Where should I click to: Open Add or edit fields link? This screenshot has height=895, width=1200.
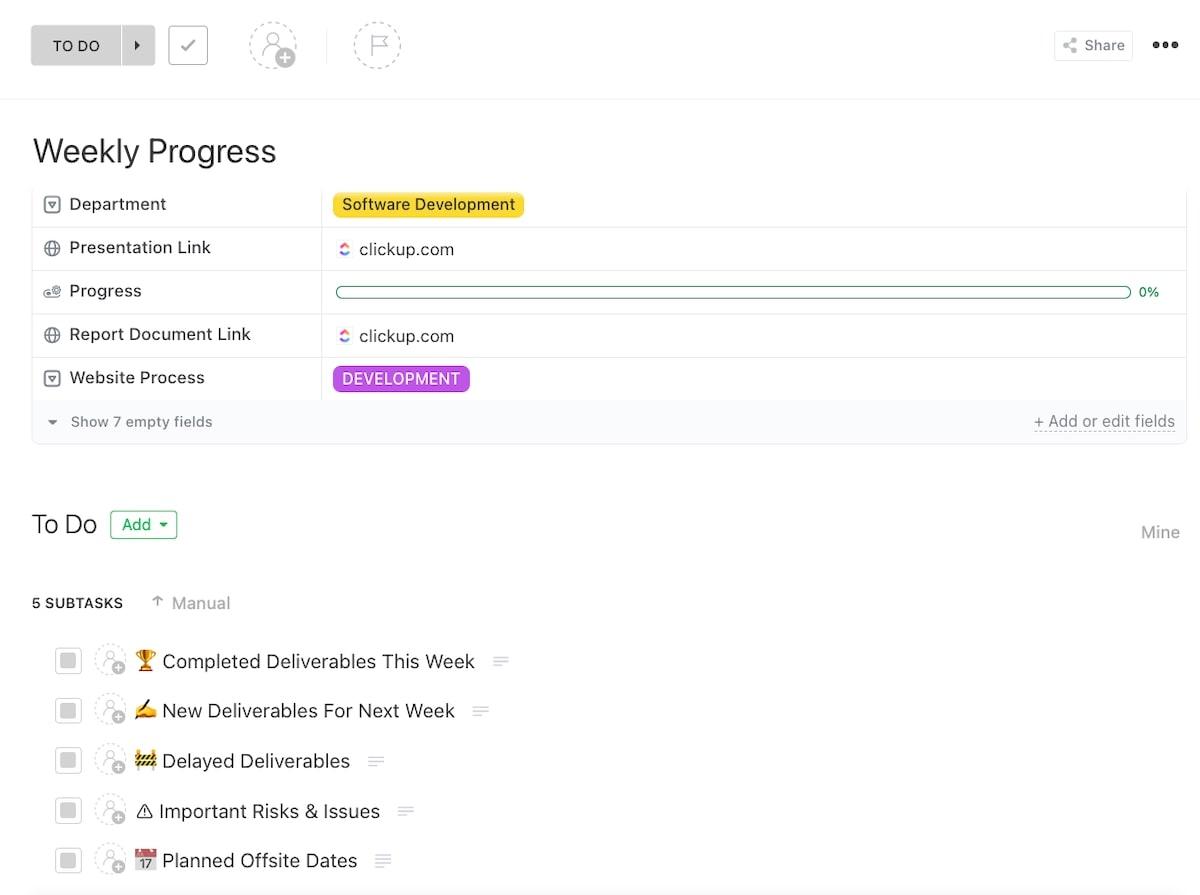[1104, 422]
